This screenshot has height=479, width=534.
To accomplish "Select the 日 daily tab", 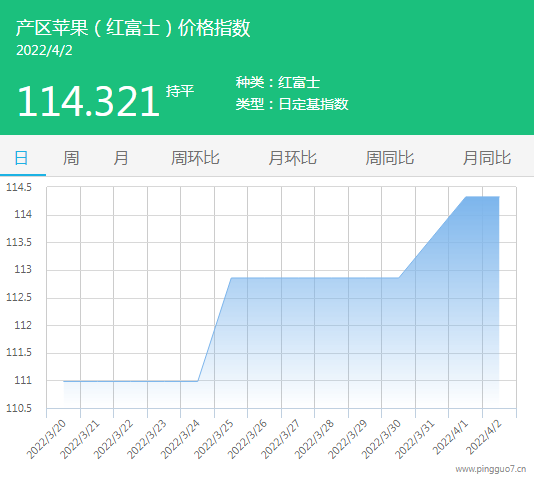I will (21, 158).
